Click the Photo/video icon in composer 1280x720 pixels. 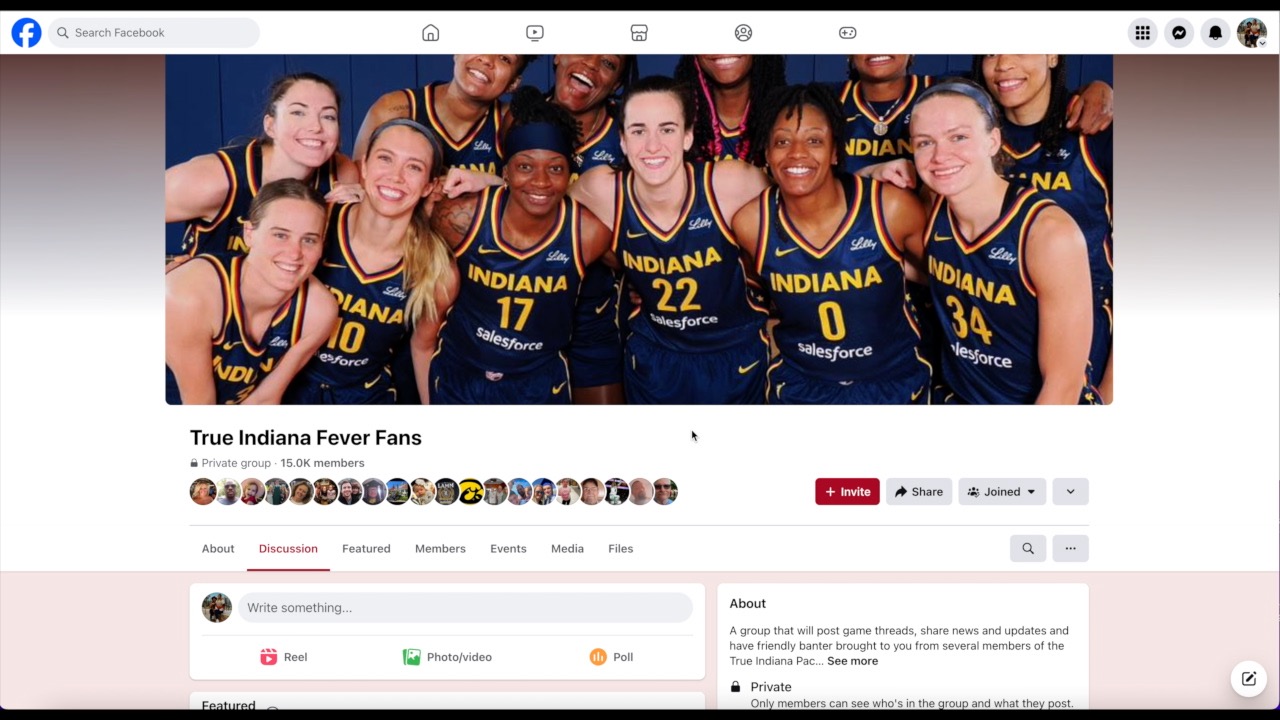(411, 657)
